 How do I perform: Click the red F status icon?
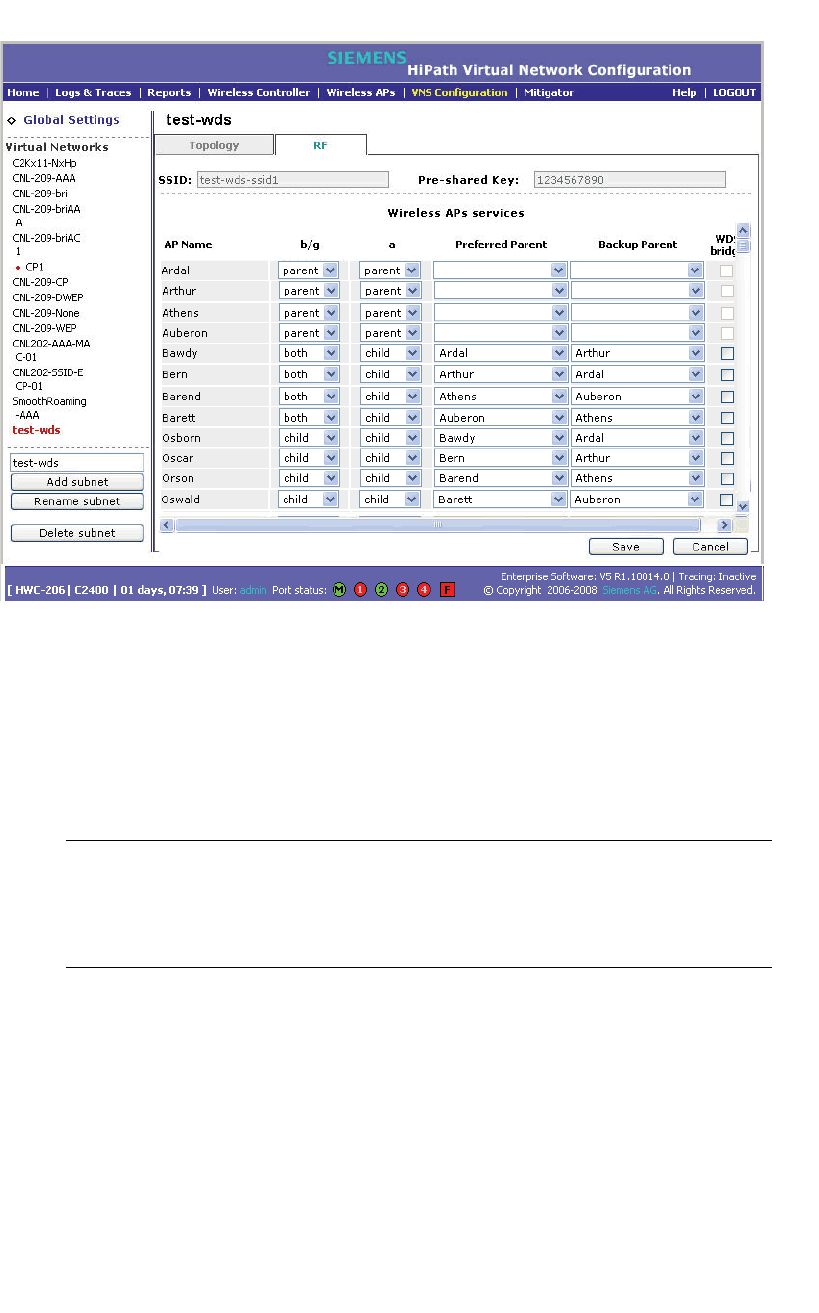point(447,590)
